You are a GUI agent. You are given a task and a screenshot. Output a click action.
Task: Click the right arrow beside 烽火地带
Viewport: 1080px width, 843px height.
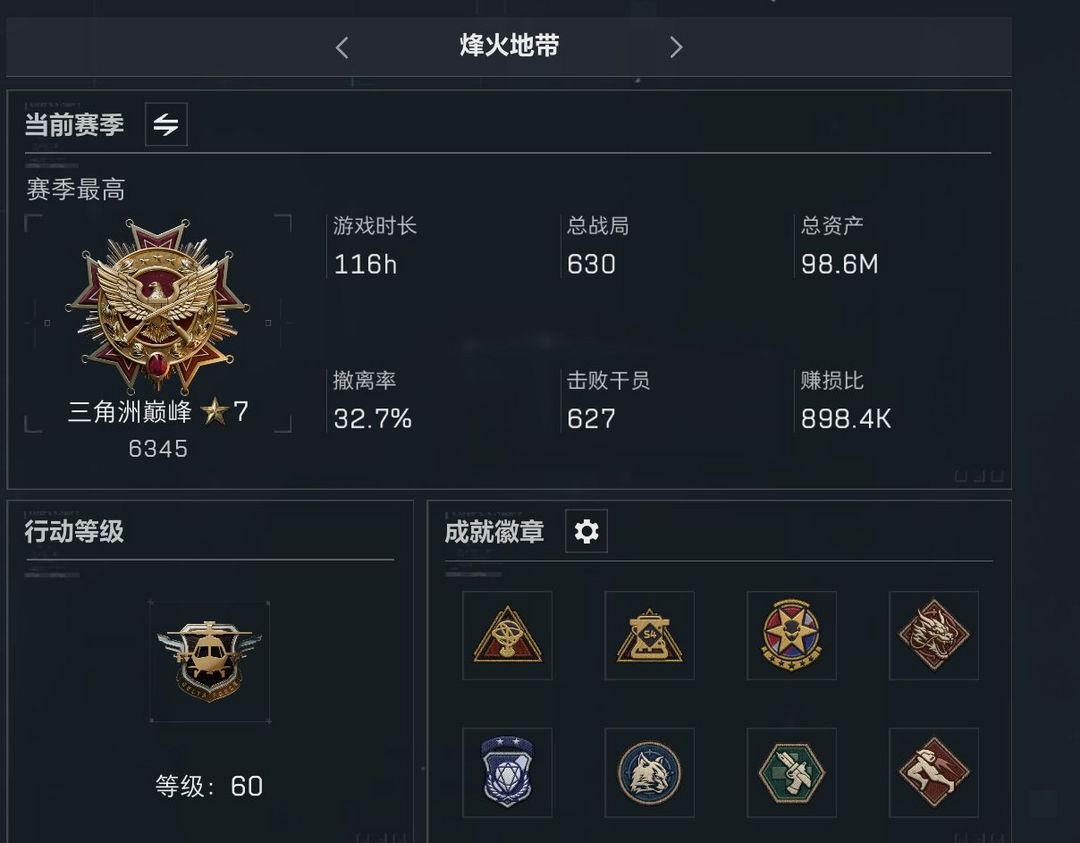pyautogui.click(x=676, y=47)
